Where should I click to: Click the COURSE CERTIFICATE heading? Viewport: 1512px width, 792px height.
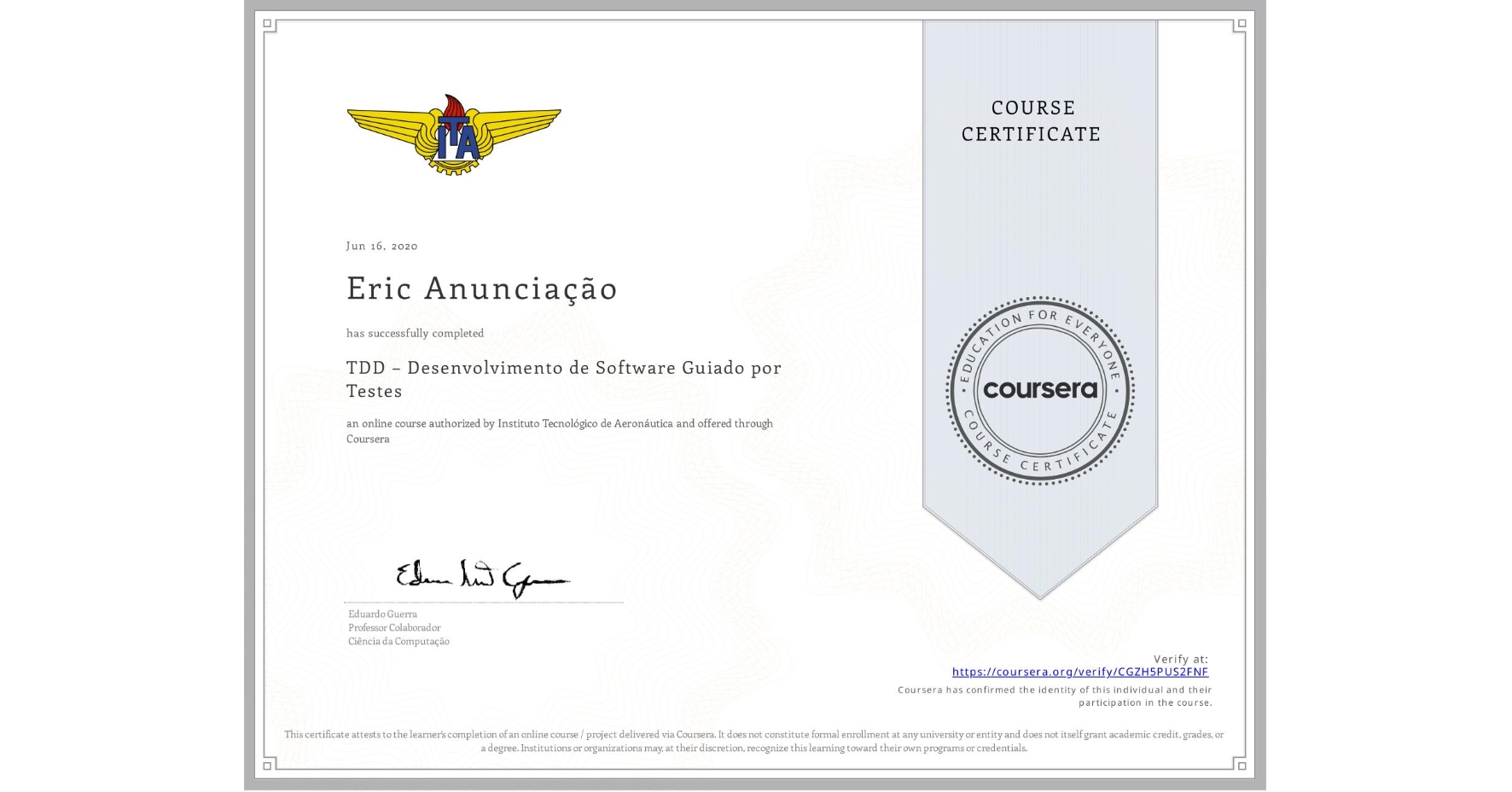click(1032, 120)
